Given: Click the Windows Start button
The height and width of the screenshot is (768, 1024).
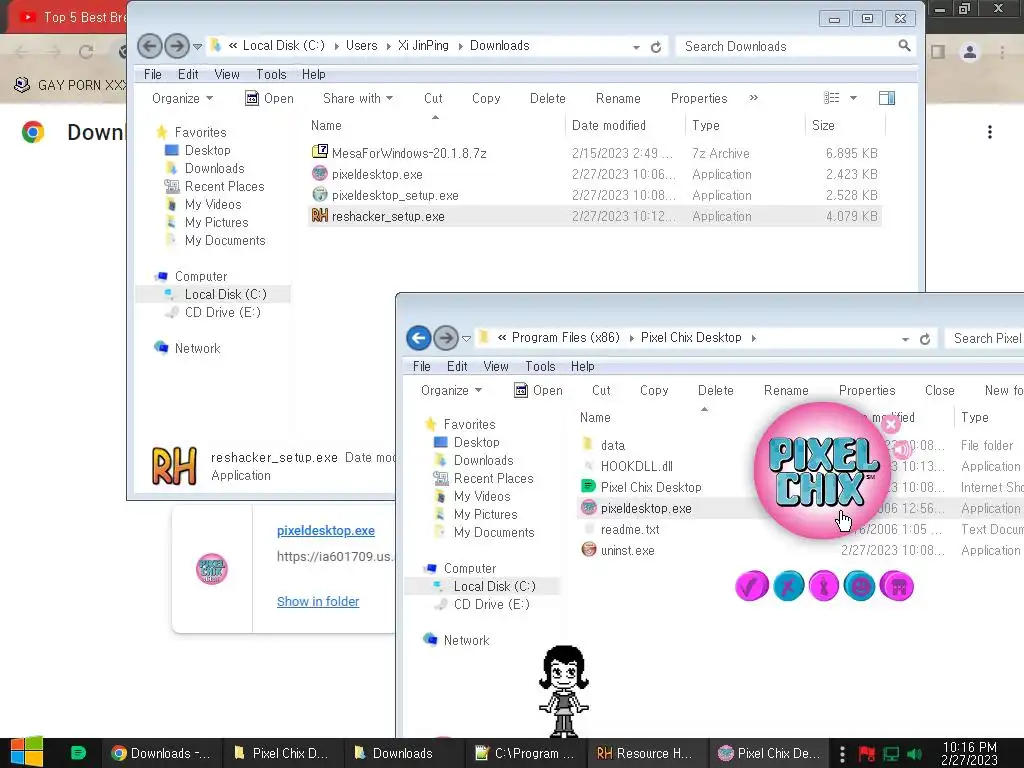Looking at the screenshot, I should coord(27,752).
